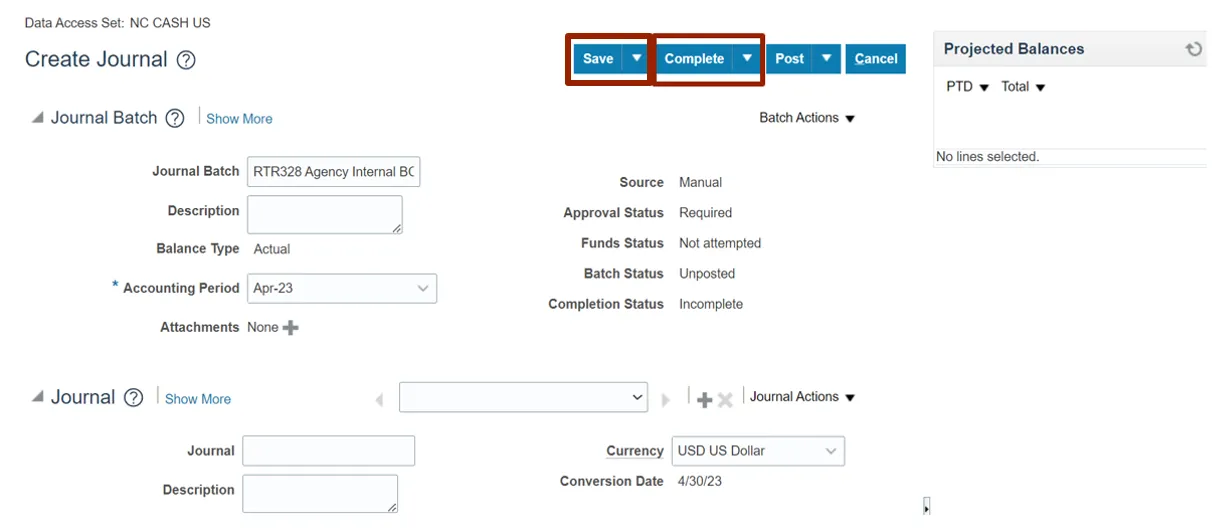This screenshot has width=1224, height=532.
Task: Go to the previous journal arrow
Action: point(379,400)
